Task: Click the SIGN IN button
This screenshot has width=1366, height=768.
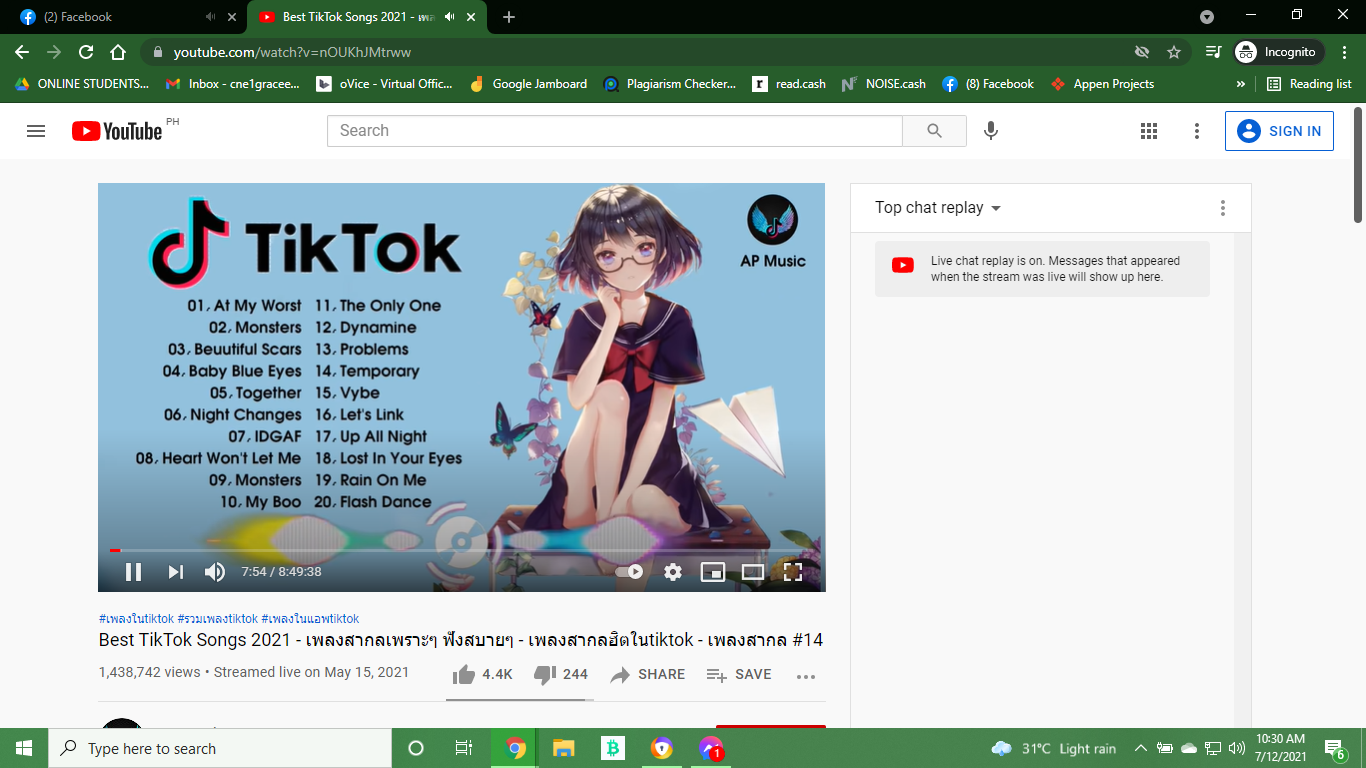Action: [1279, 131]
